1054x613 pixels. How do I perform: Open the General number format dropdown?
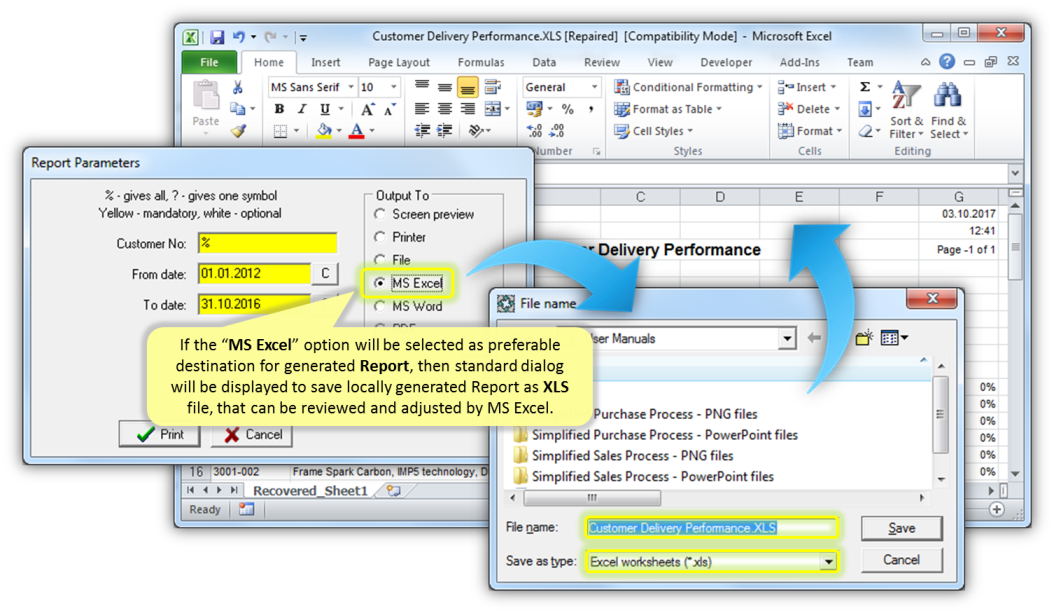[x=594, y=87]
